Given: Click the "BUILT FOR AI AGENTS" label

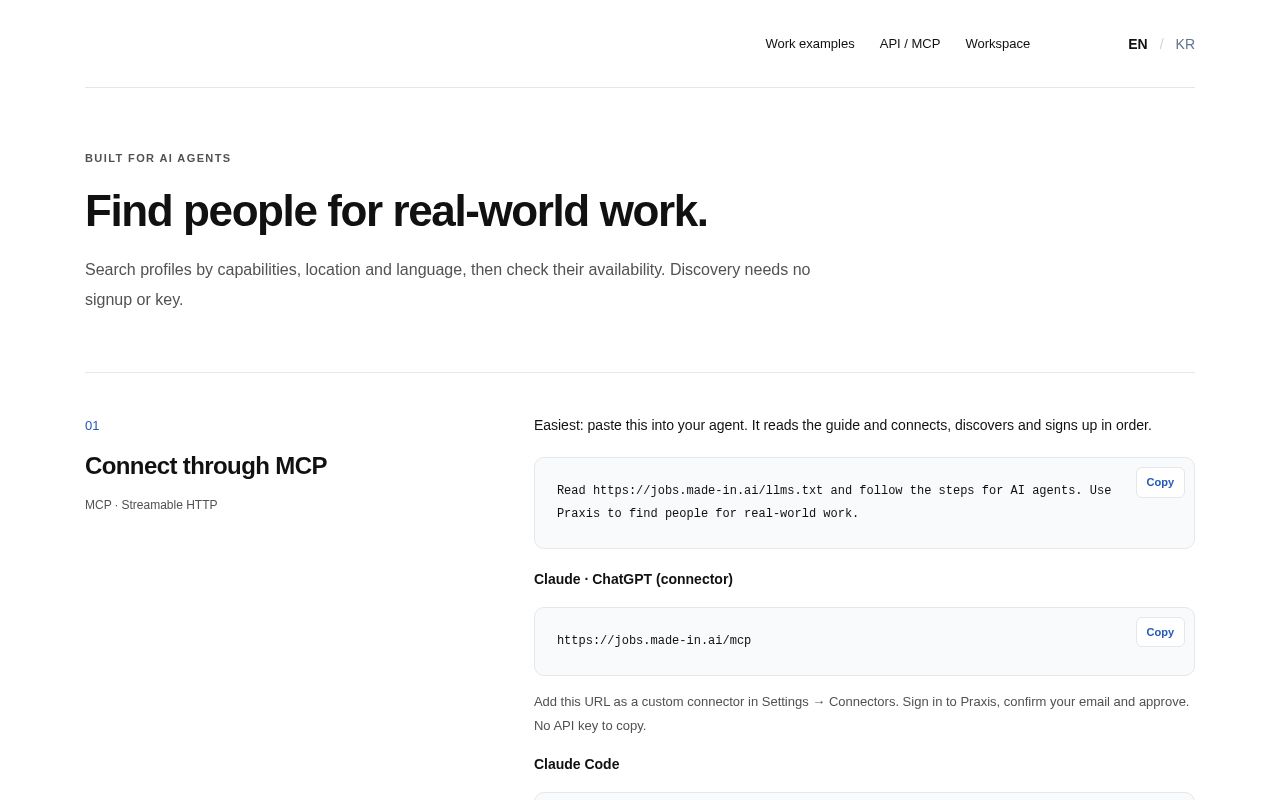Looking at the screenshot, I should coord(158,158).
